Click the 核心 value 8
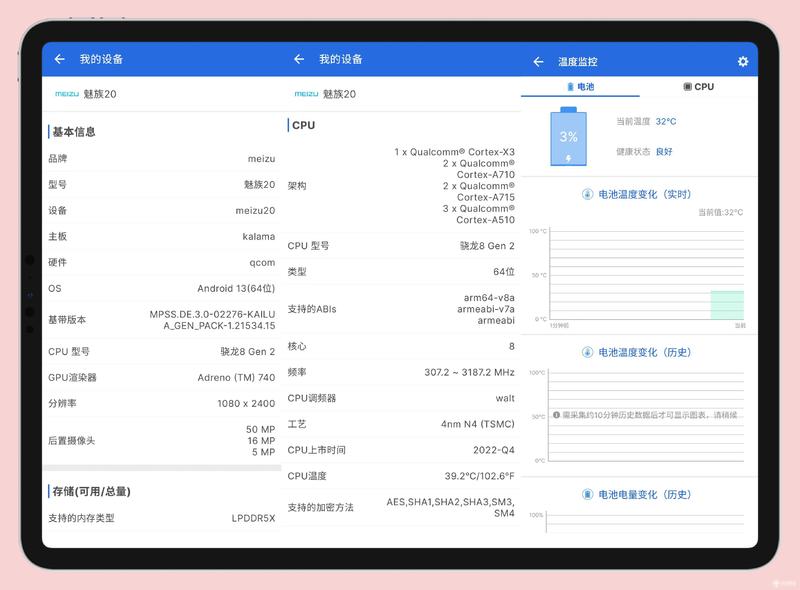 (x=512, y=347)
